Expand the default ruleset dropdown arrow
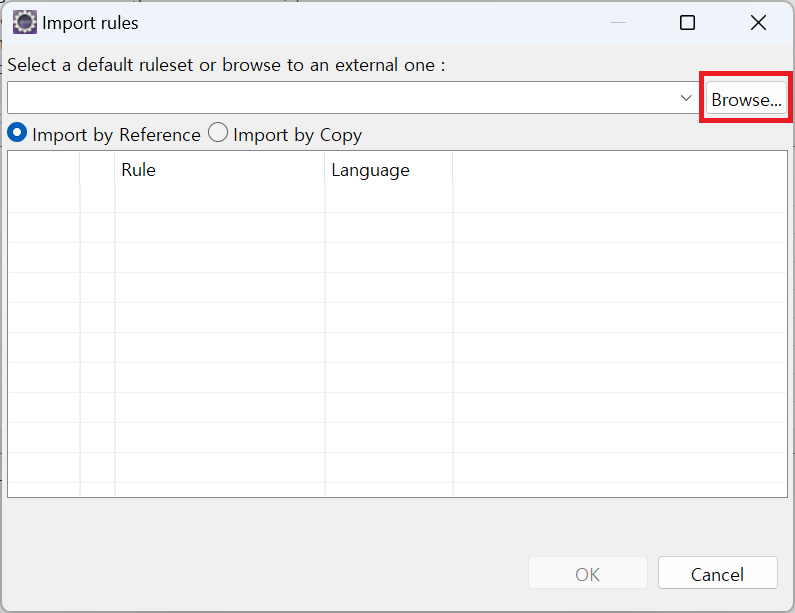Screen dimensions: 795x613 (685, 98)
